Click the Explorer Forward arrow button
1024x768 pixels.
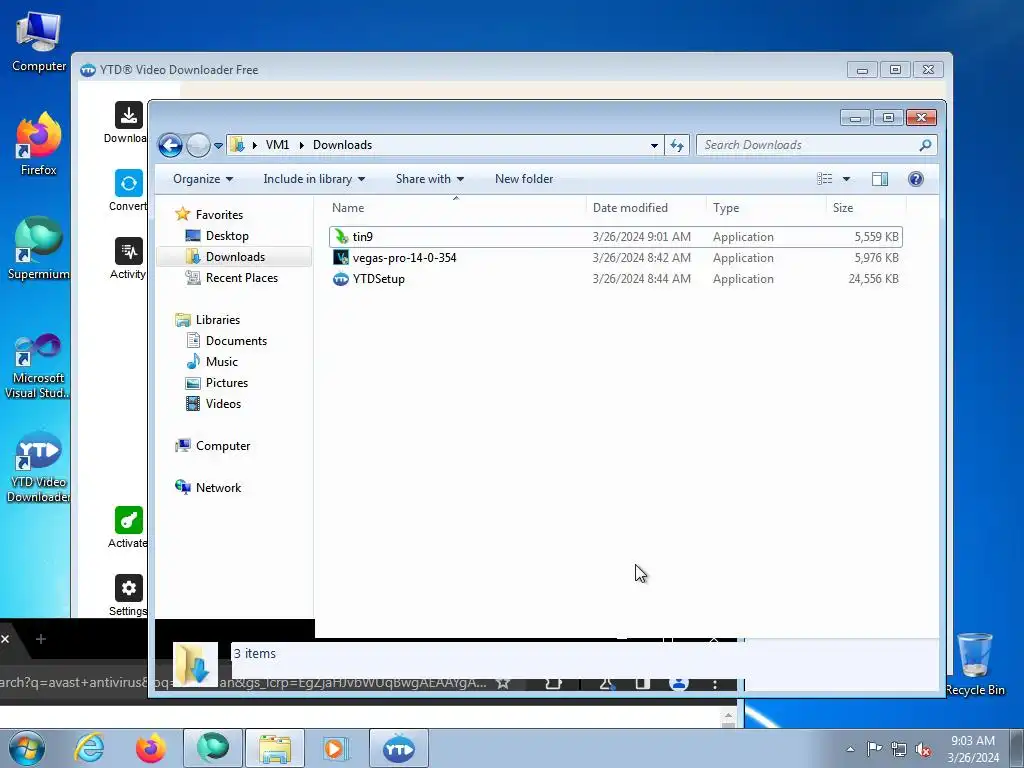tap(198, 145)
